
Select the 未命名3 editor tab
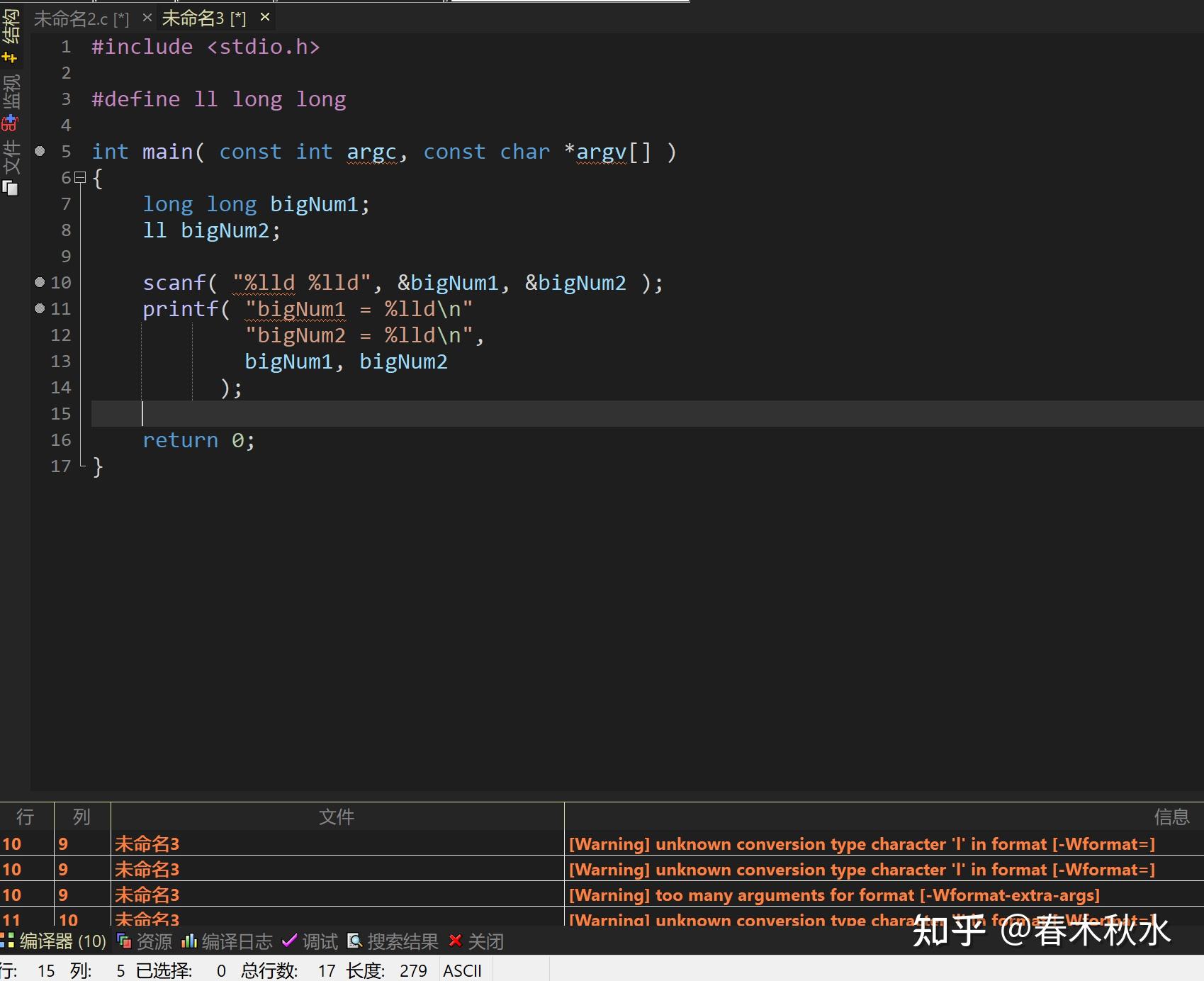(x=204, y=18)
